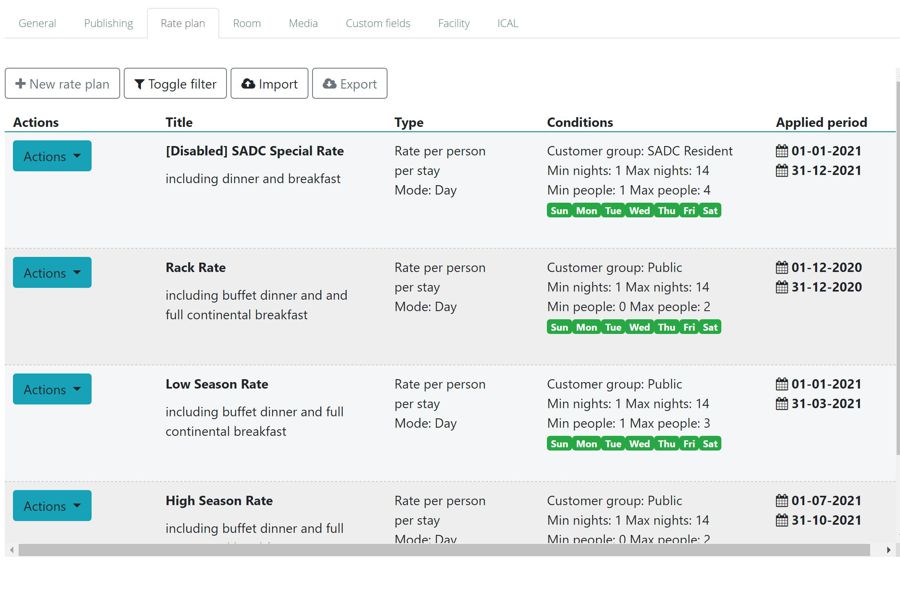Click the Mon badge in Rack Rate row

coord(587,327)
